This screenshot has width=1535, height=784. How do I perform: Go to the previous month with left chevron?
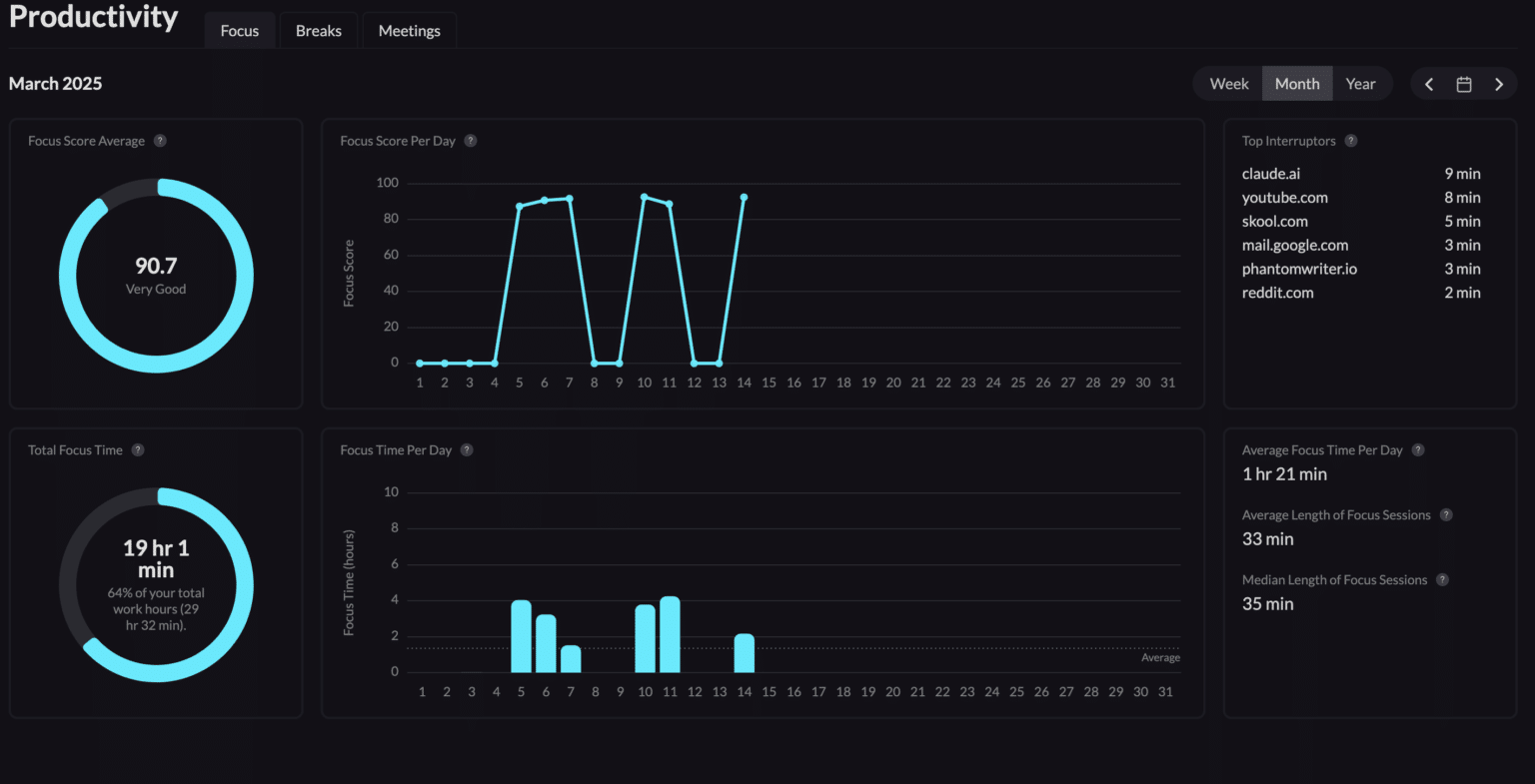click(x=1429, y=84)
